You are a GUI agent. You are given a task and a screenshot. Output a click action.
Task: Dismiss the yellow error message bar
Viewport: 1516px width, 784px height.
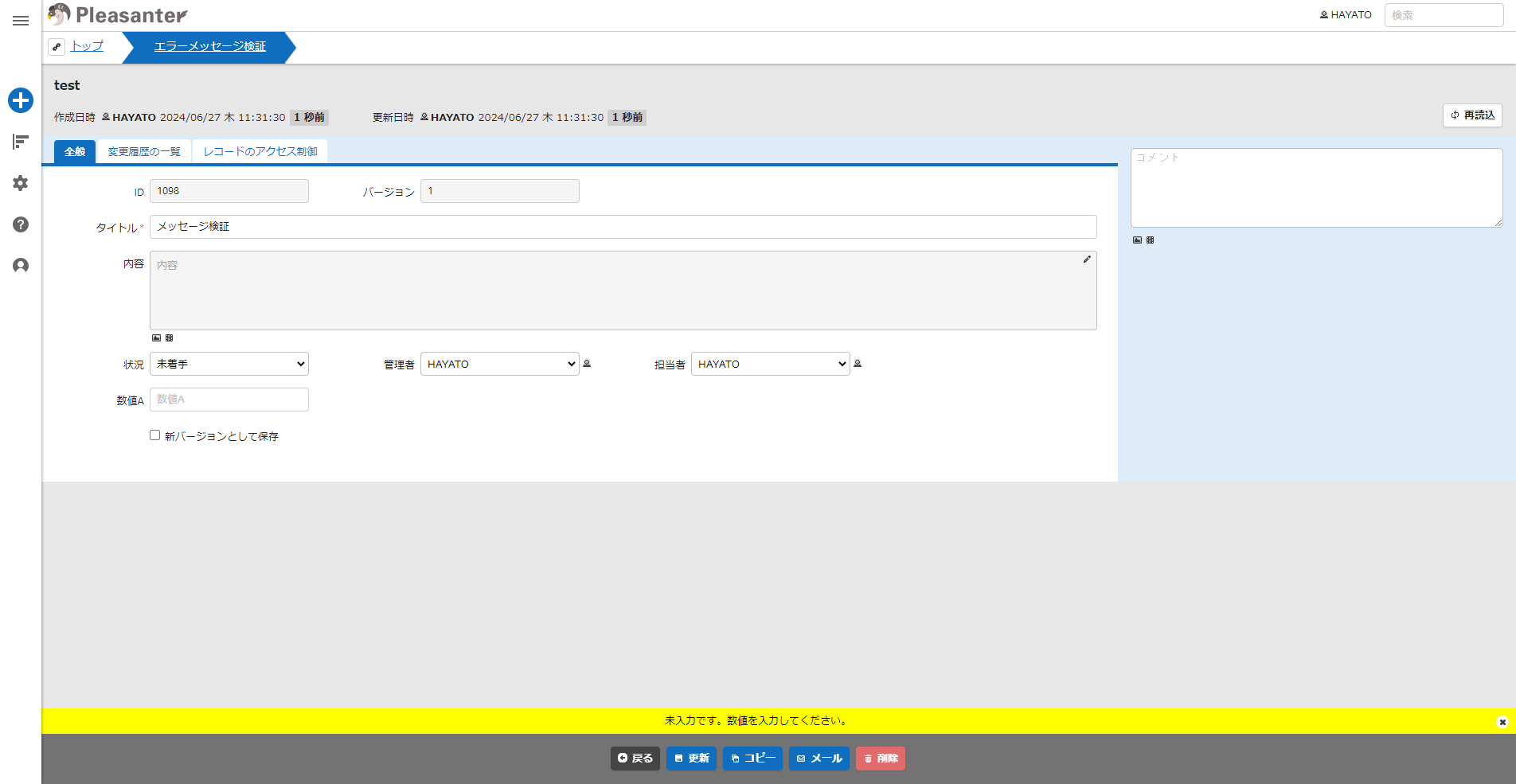[x=1502, y=722]
